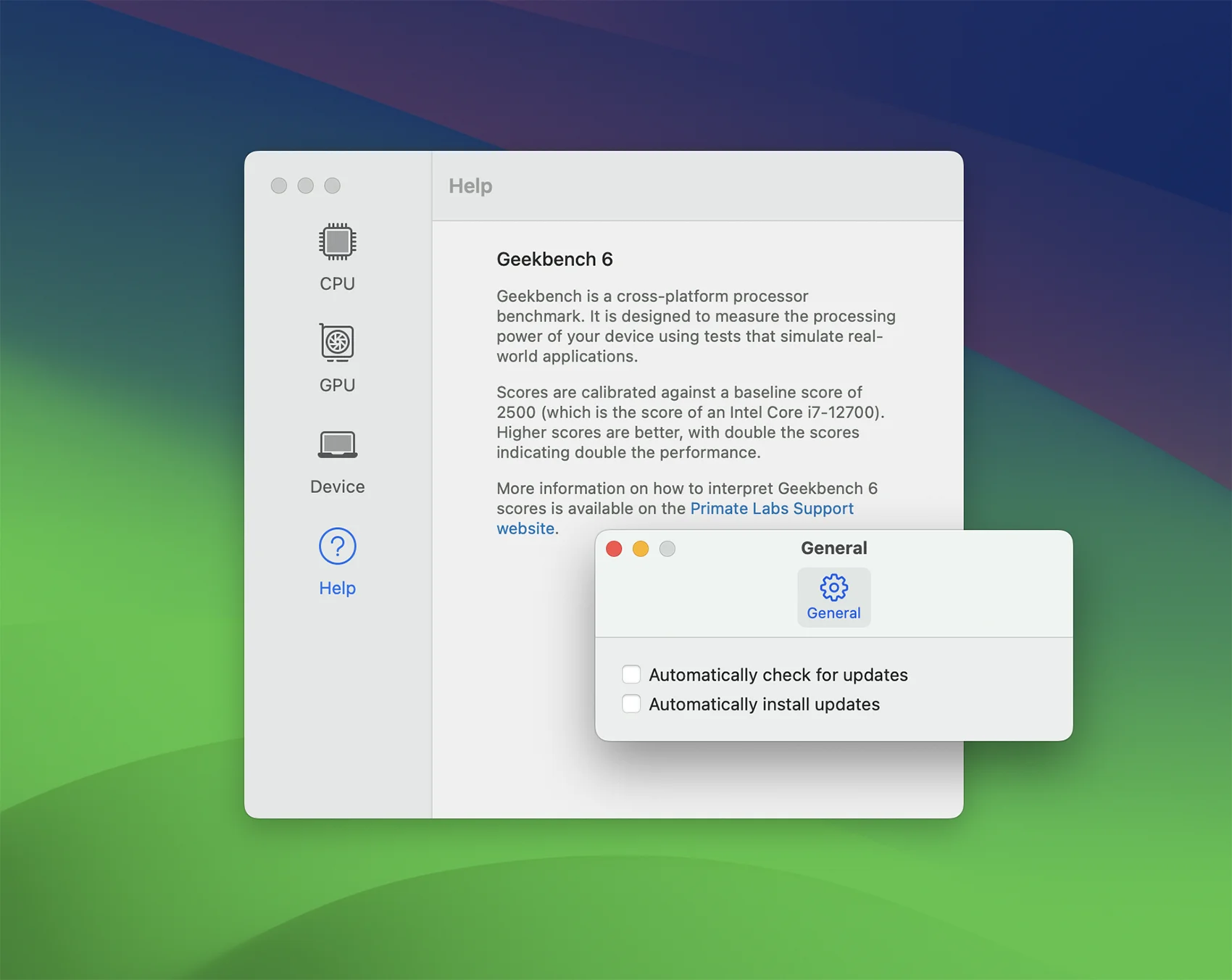The width and height of the screenshot is (1232, 980).
Task: Click the grayed close button of Geekbench window
Action: (x=279, y=186)
